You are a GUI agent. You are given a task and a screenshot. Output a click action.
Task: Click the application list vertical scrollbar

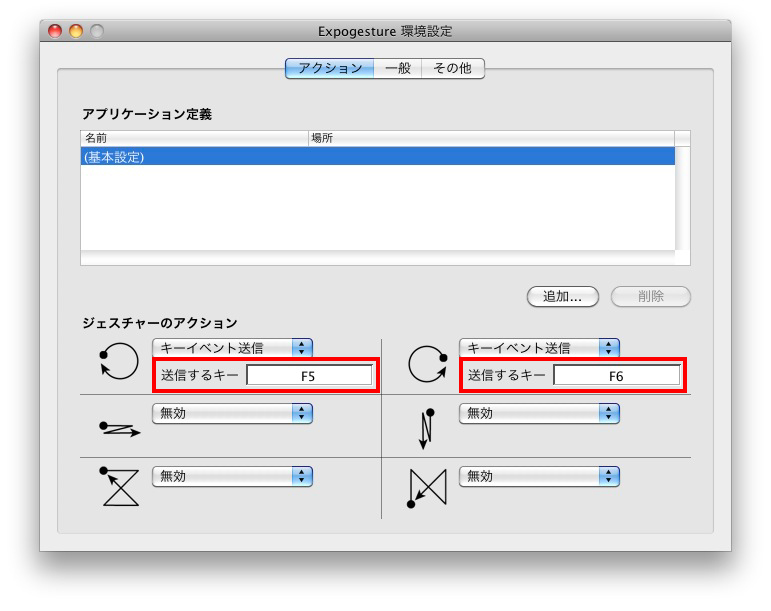[682, 198]
